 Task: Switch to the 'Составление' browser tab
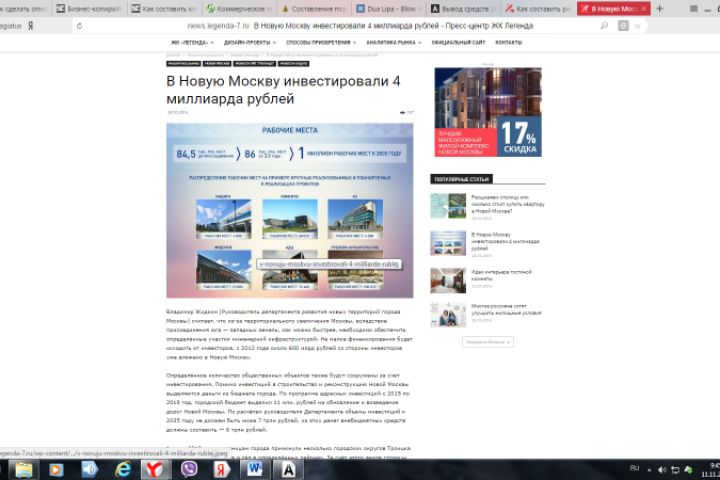pyautogui.click(x=314, y=9)
